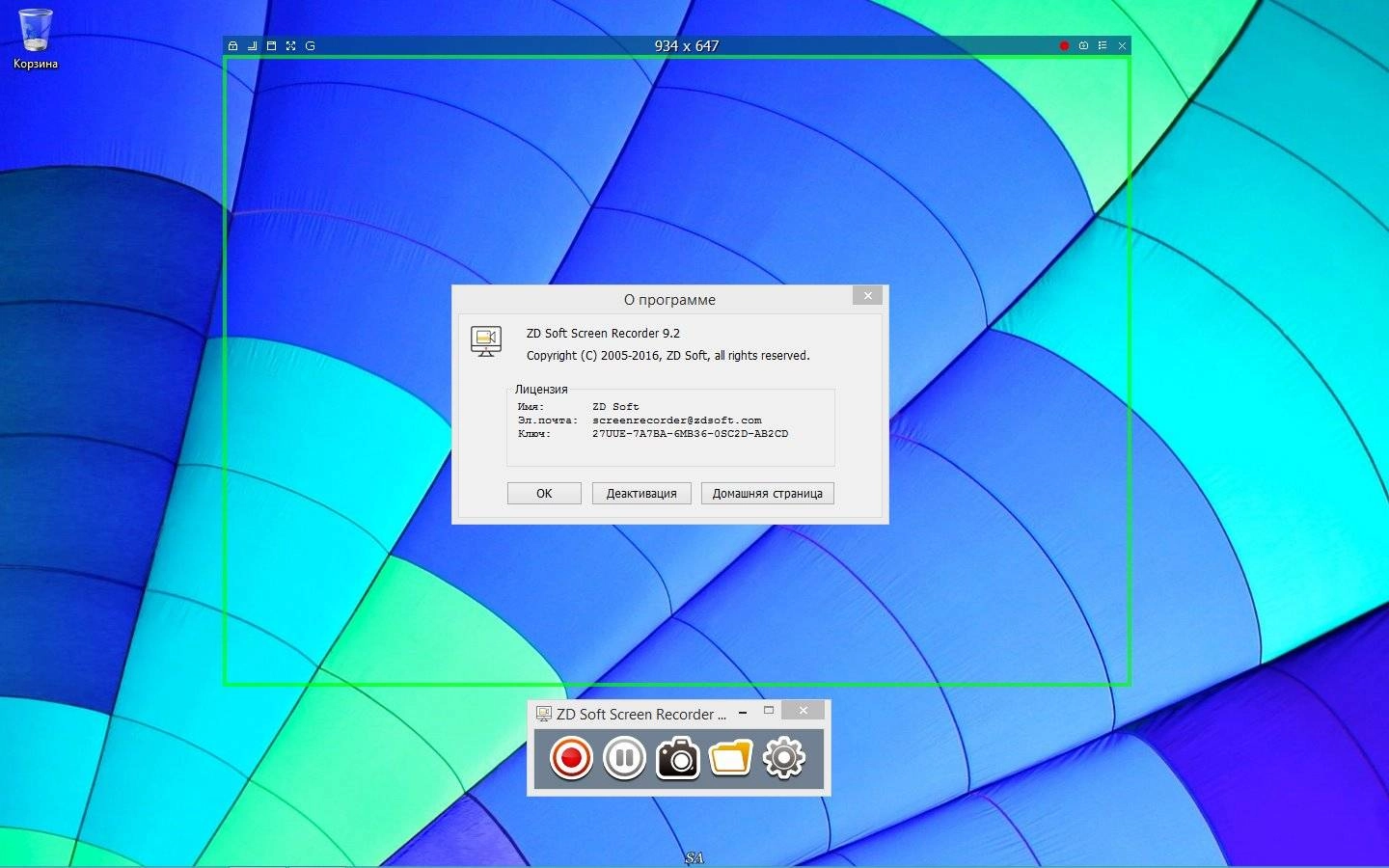Click the Деактивация button
Viewport: 1389px width, 868px height.
[641, 493]
